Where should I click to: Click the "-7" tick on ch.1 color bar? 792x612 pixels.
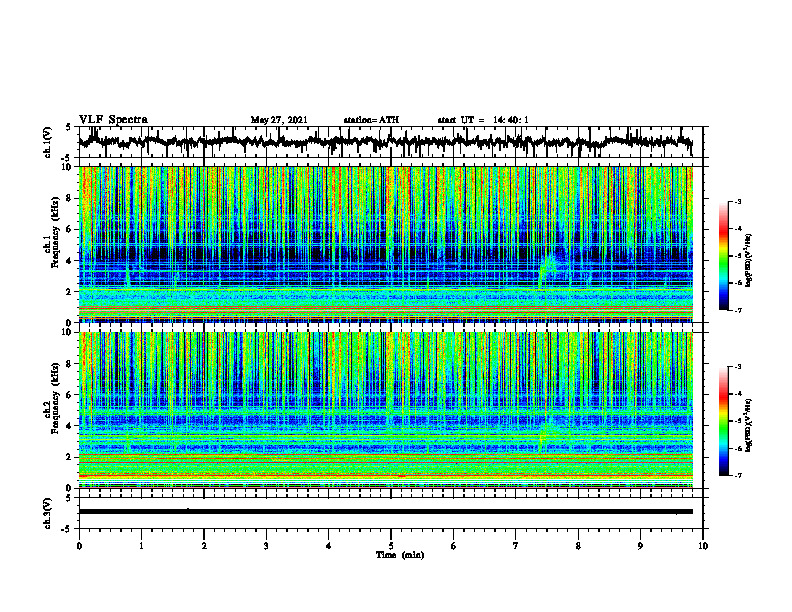coord(737,310)
